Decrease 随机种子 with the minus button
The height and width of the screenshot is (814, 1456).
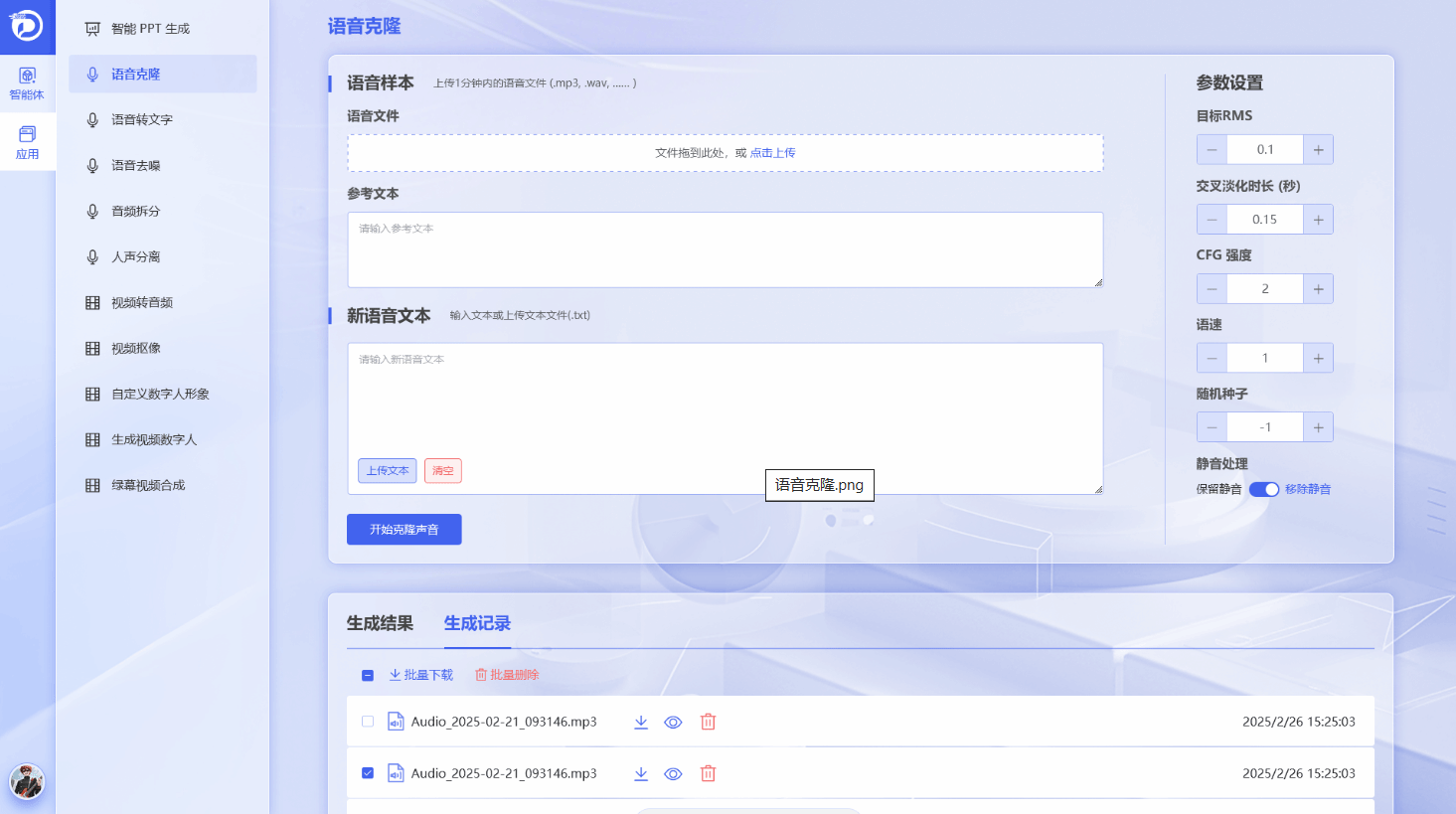coord(1212,427)
